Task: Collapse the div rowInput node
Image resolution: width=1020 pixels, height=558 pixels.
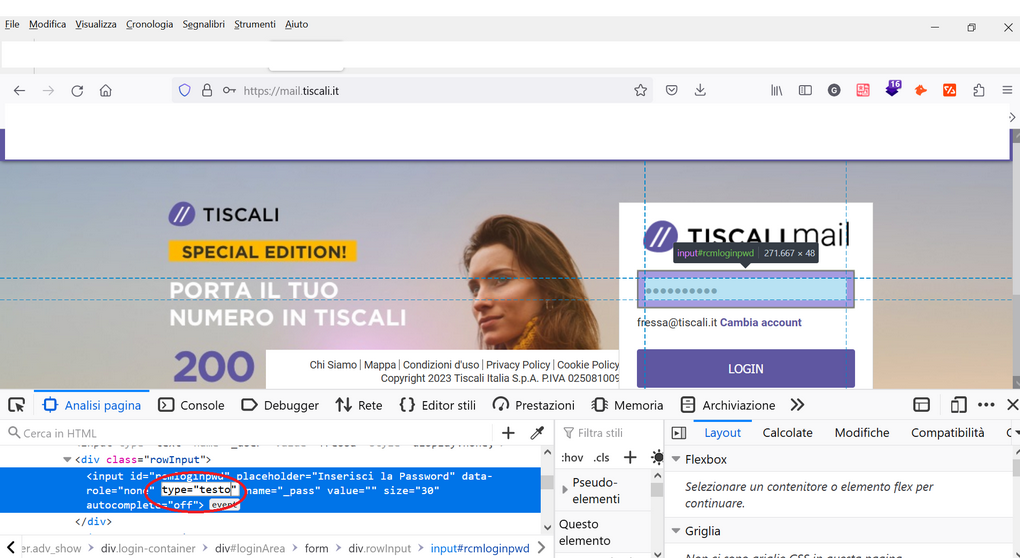Action: pyautogui.click(x=67, y=459)
